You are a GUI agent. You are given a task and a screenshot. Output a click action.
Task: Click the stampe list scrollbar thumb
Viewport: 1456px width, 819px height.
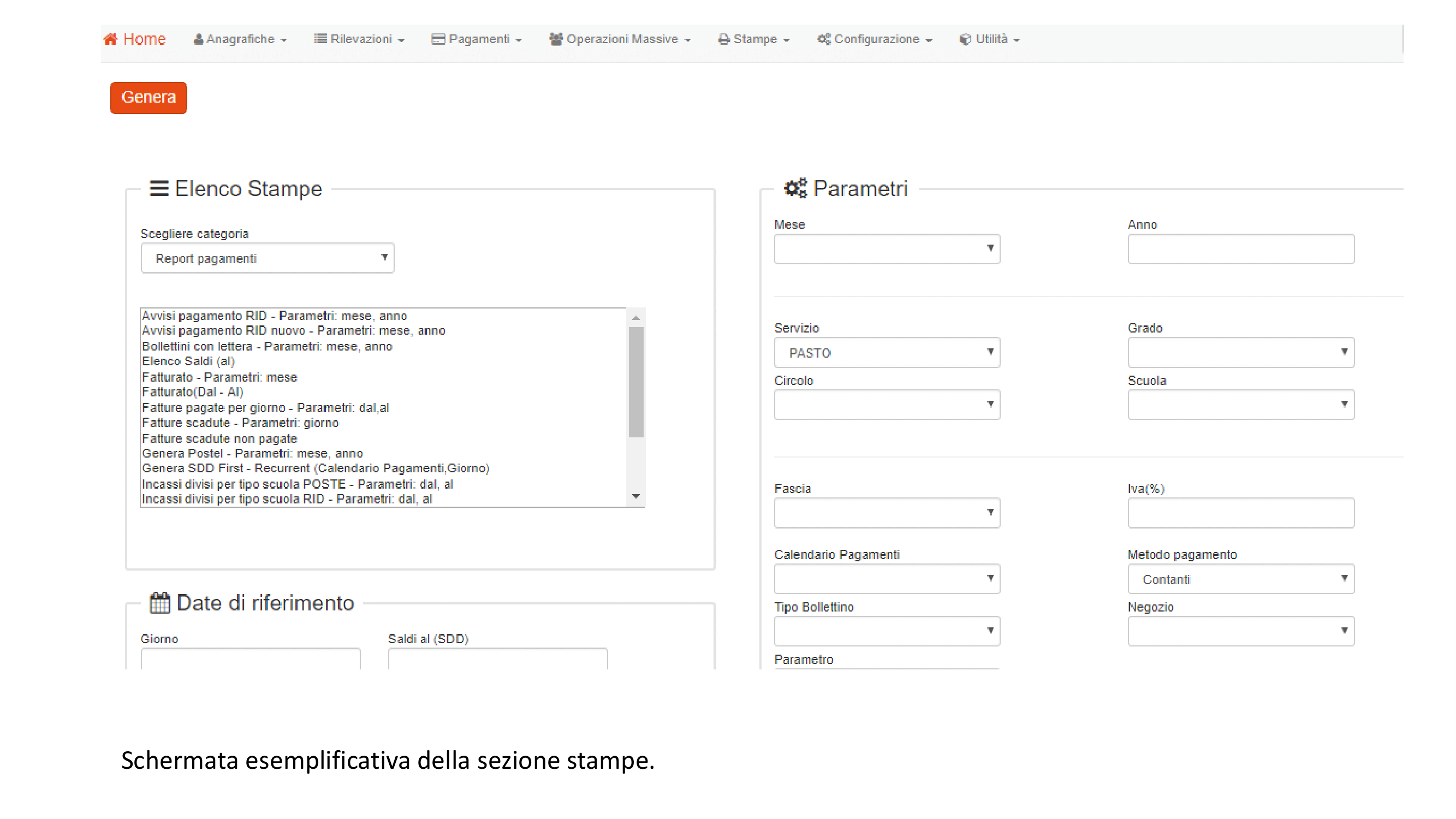pos(636,382)
